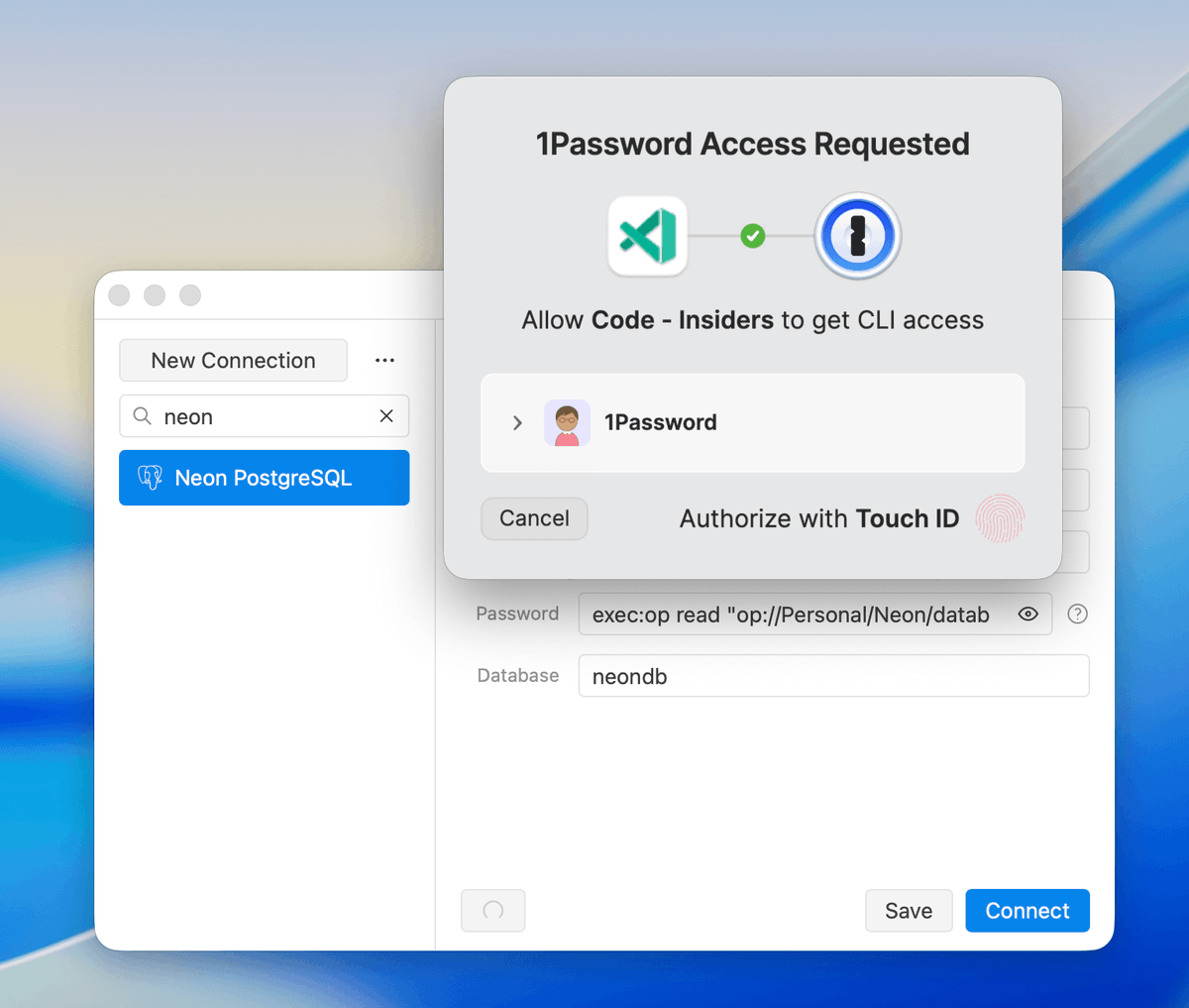Click the blue Connect button

tap(1027, 911)
